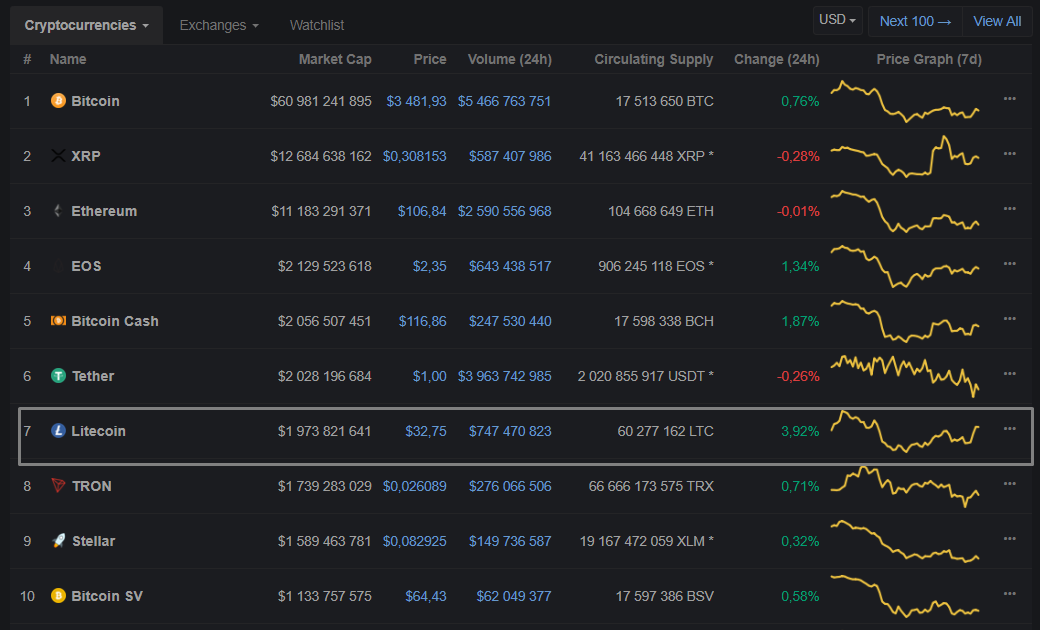The width and height of the screenshot is (1040, 630).
Task: Sort table by Price column header
Action: pos(430,59)
